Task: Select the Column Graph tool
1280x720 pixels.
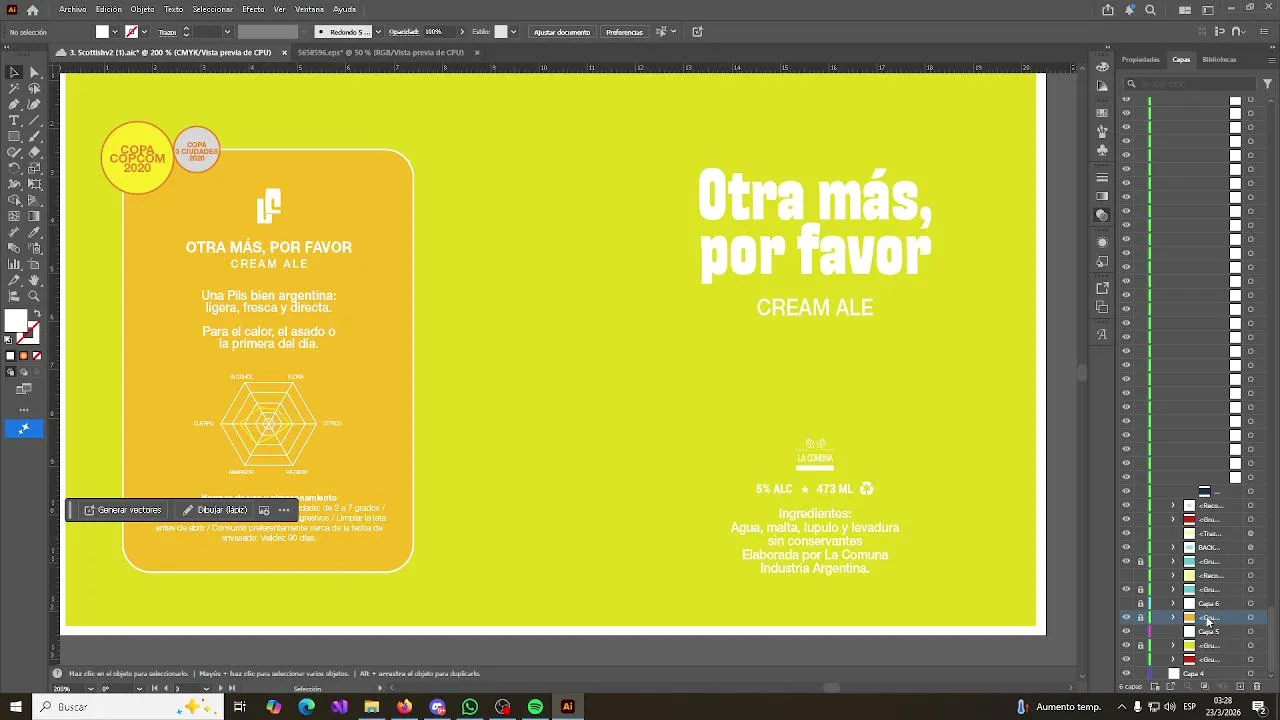Action: click(14, 265)
